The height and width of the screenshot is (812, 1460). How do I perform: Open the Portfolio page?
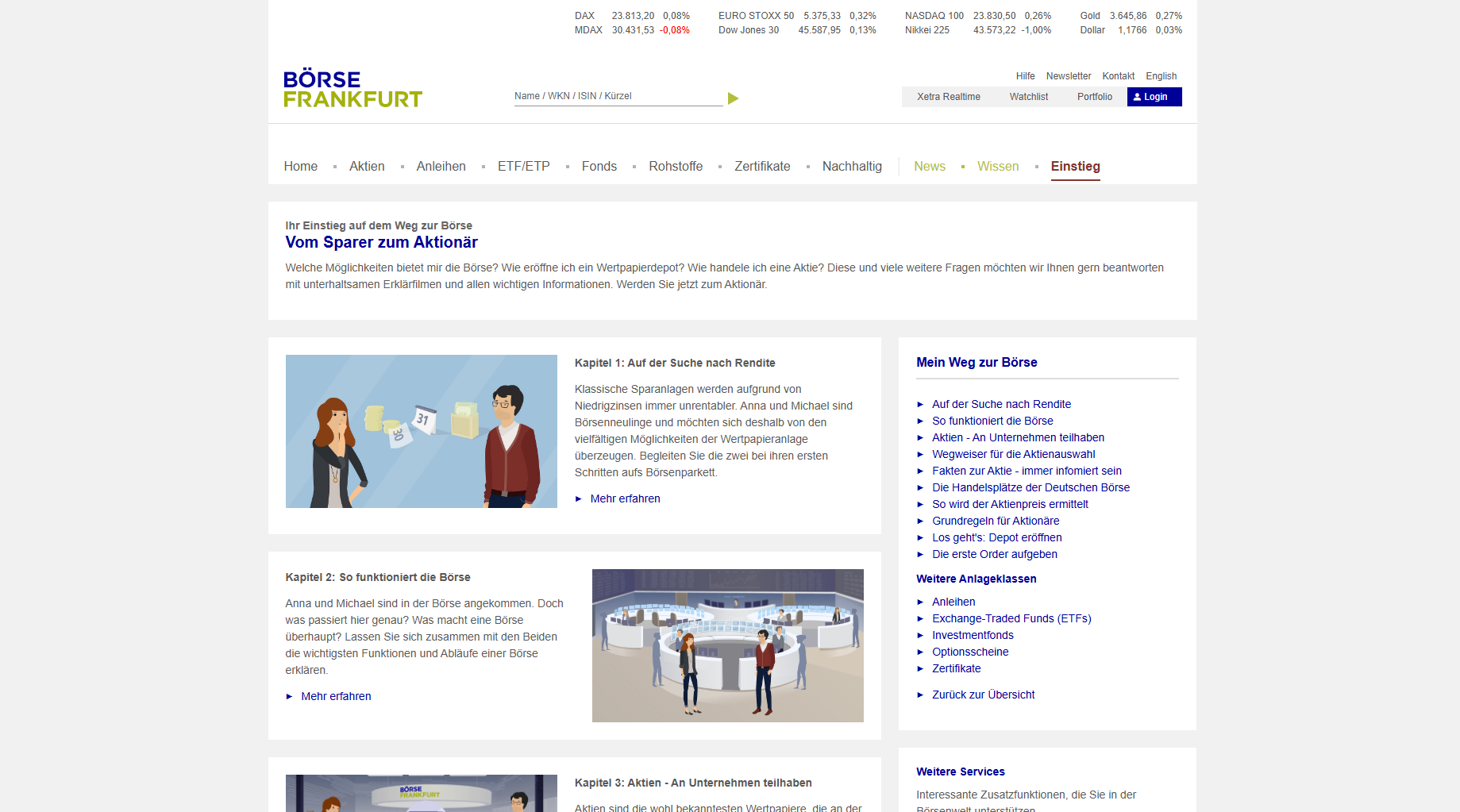coord(1094,97)
